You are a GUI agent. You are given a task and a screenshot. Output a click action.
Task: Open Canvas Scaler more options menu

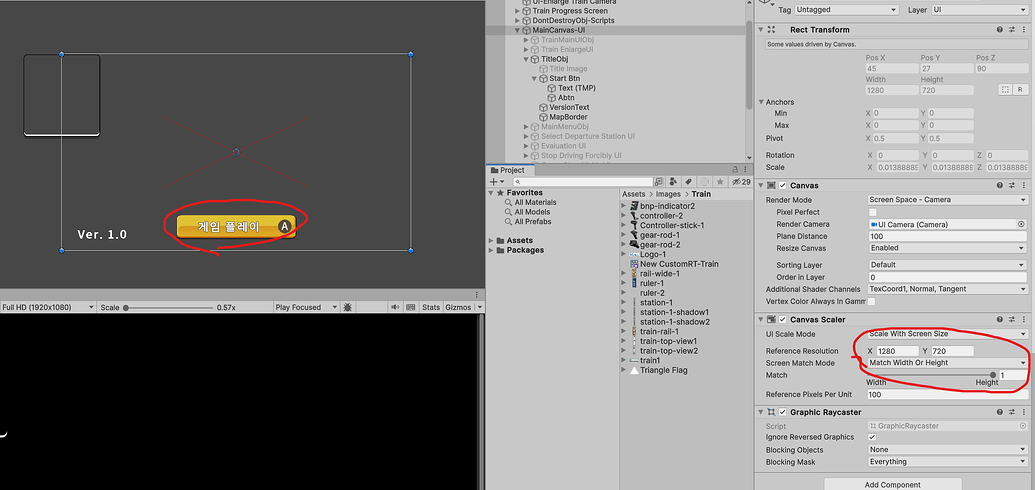tap(1023, 320)
